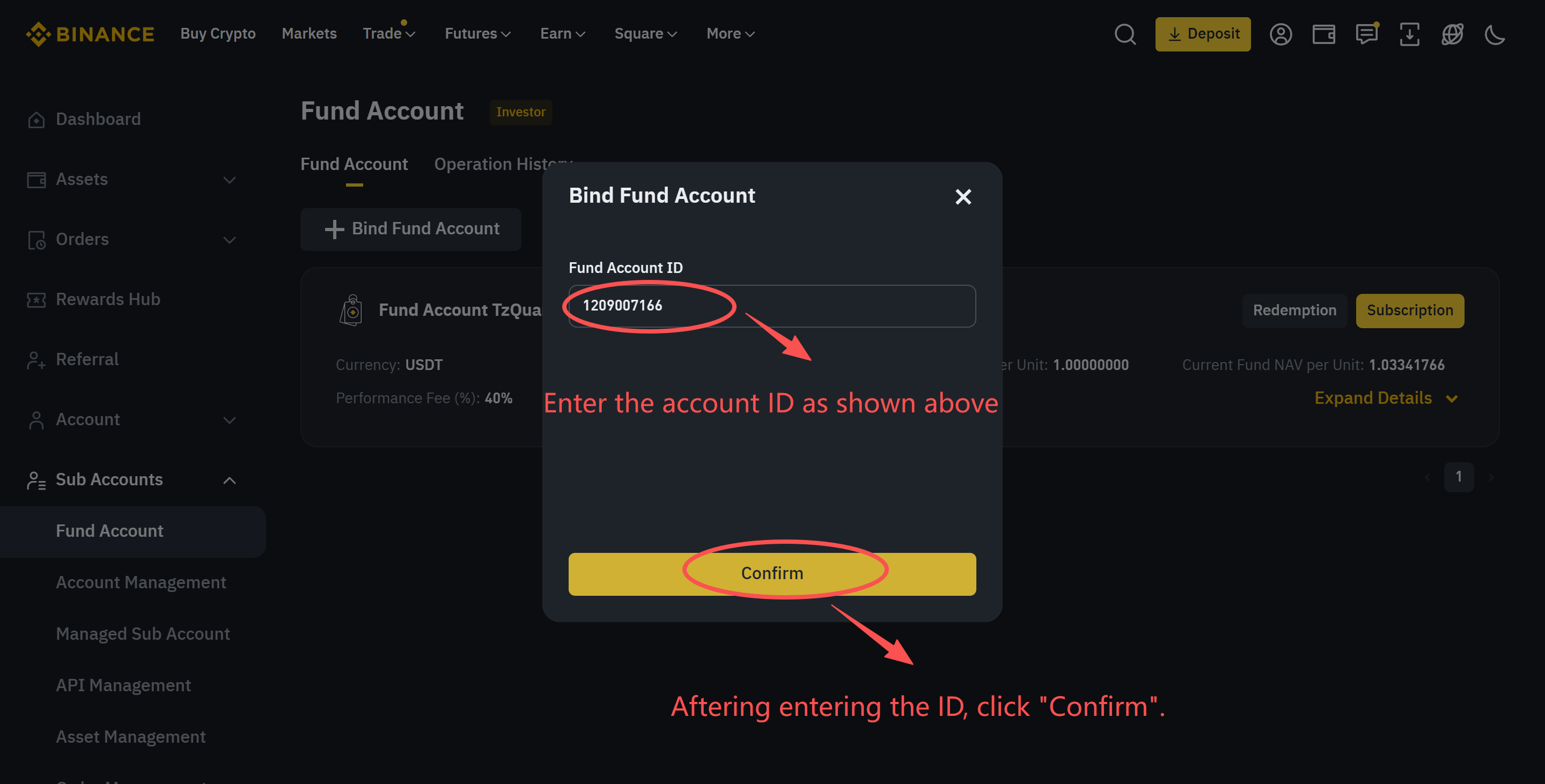The image size is (1545, 784).
Task: Open the app download icon
Action: click(1409, 34)
